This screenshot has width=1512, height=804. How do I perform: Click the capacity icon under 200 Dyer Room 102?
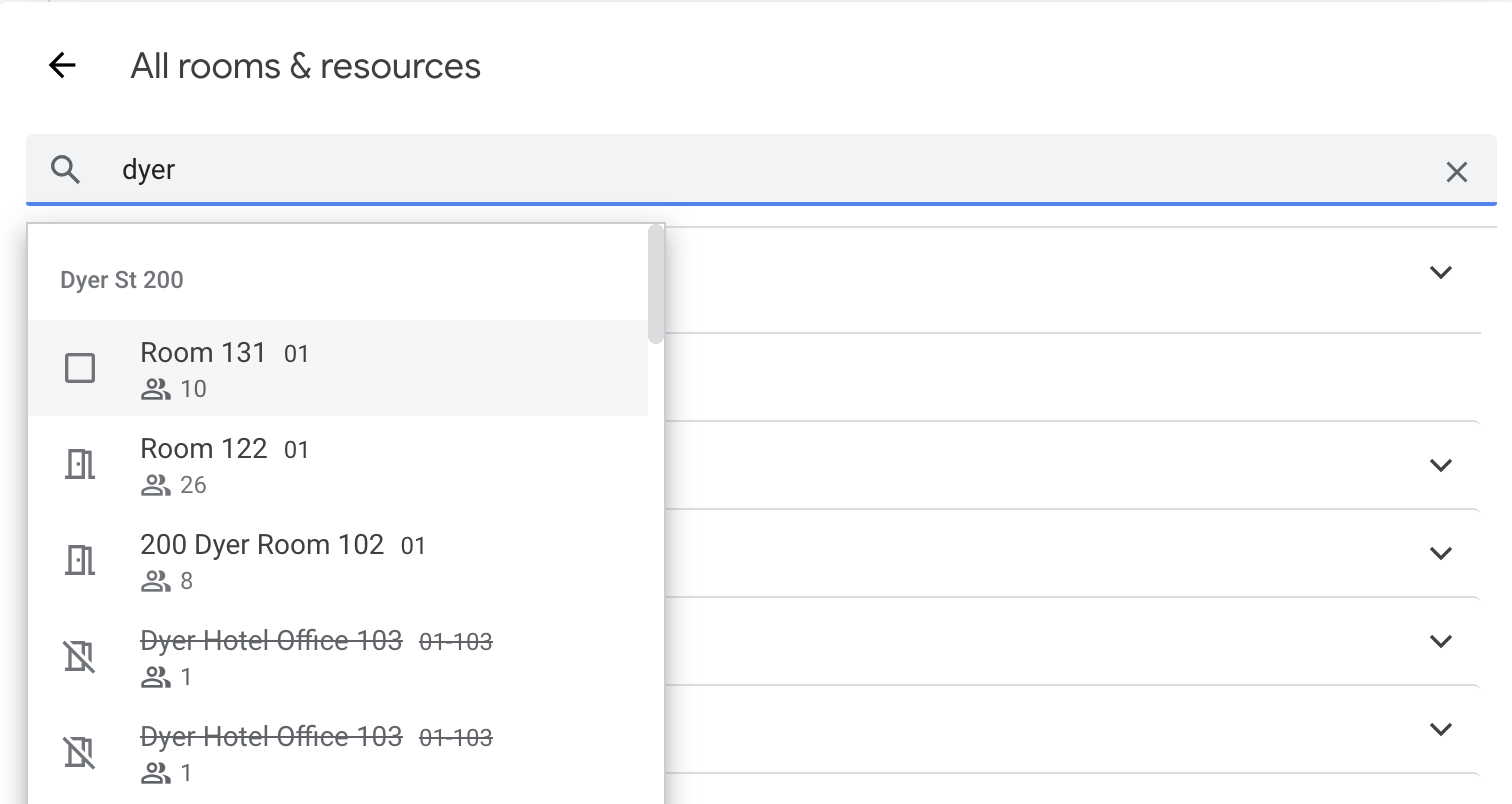(156, 581)
